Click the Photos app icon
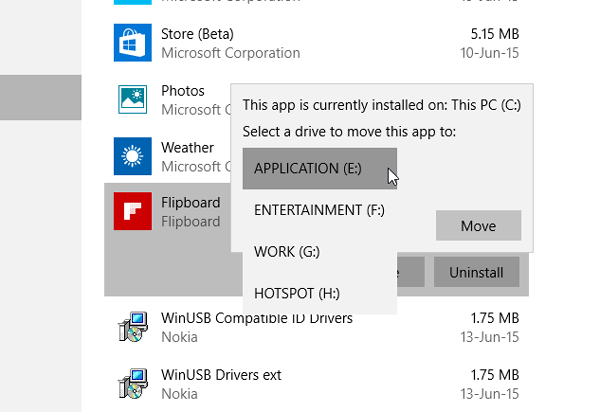Image resolution: width=600 pixels, height=412 pixels. point(132,99)
